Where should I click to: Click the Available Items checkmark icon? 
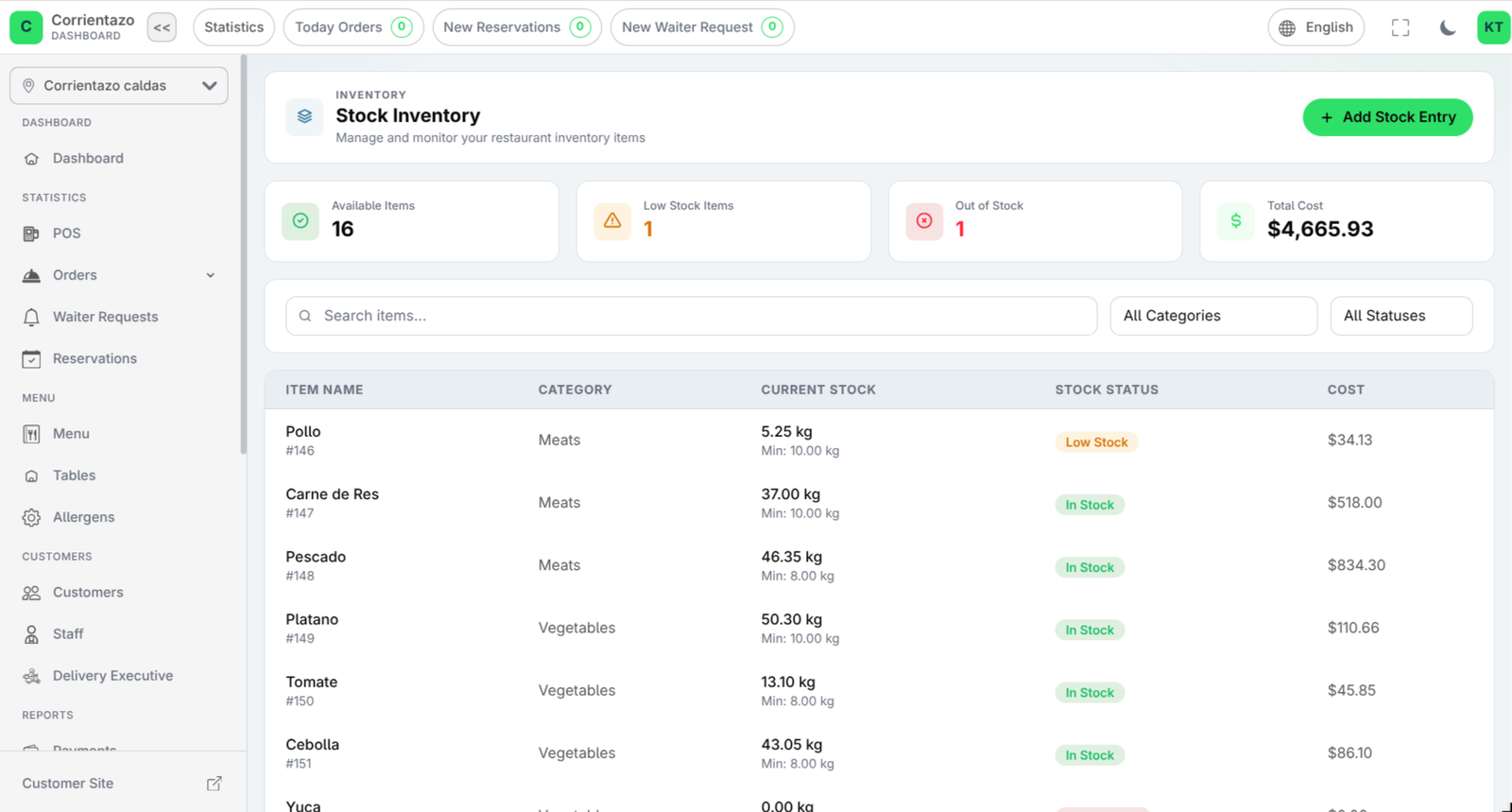click(x=301, y=221)
